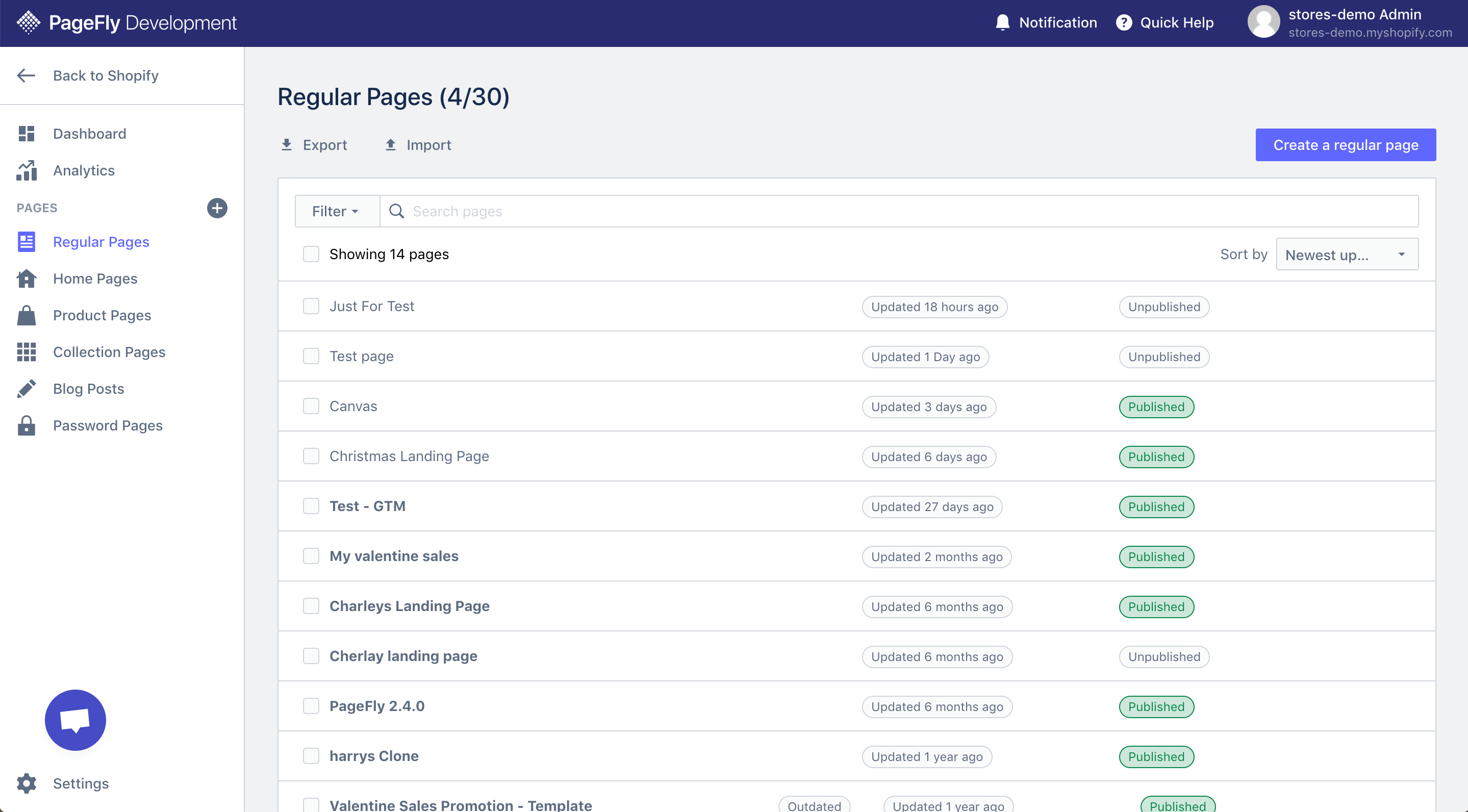Check the Cherlay landing page checkbox

(x=311, y=656)
